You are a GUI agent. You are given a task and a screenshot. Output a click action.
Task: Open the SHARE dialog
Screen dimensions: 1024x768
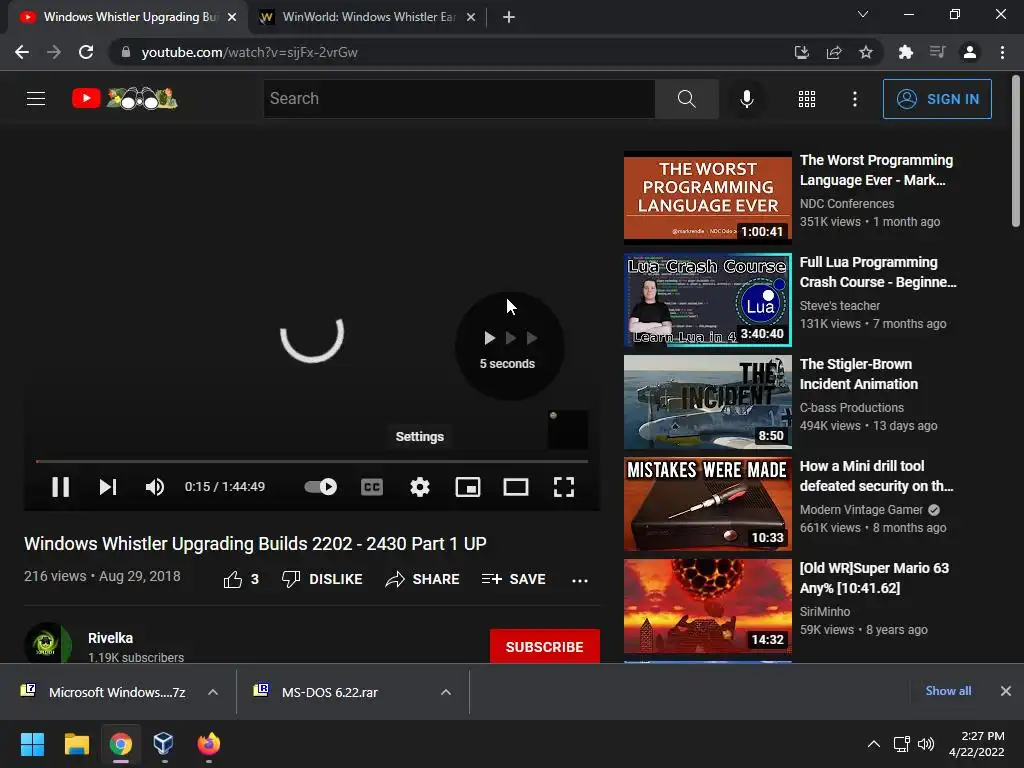click(x=423, y=579)
